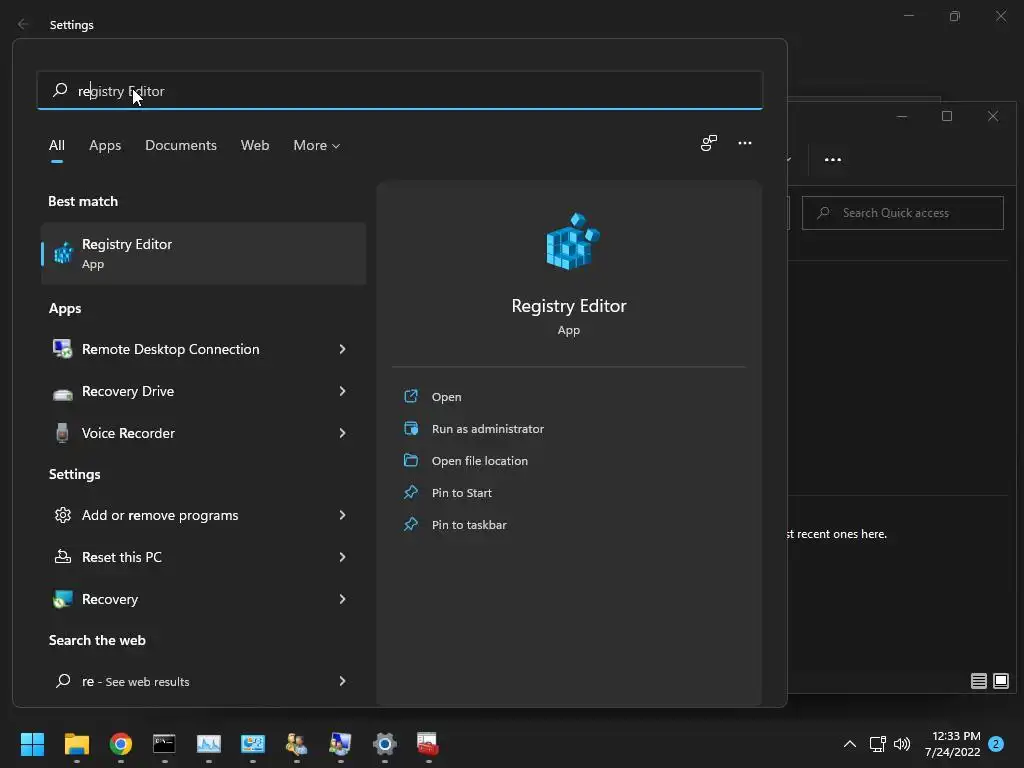Switch to the Documents search tab
Image resolution: width=1024 pixels, height=768 pixels.
point(181,145)
